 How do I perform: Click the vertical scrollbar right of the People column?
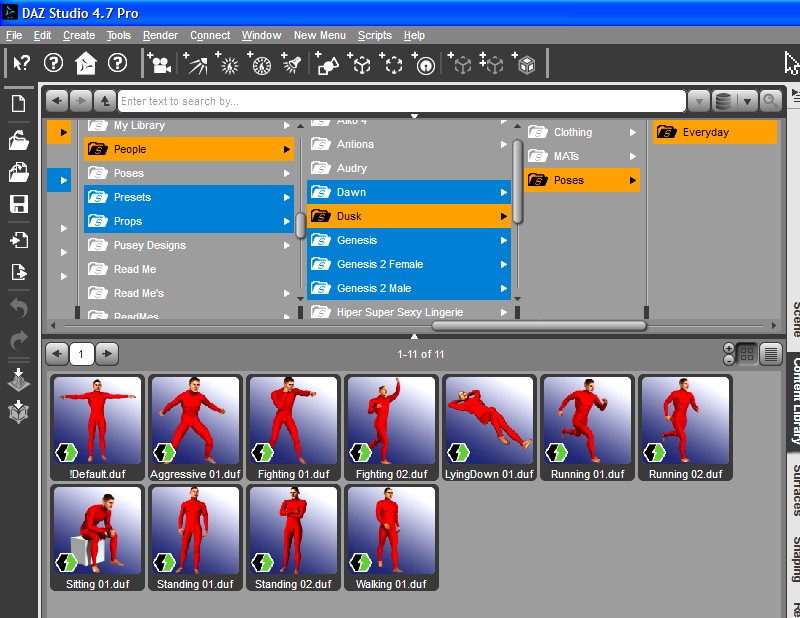301,225
